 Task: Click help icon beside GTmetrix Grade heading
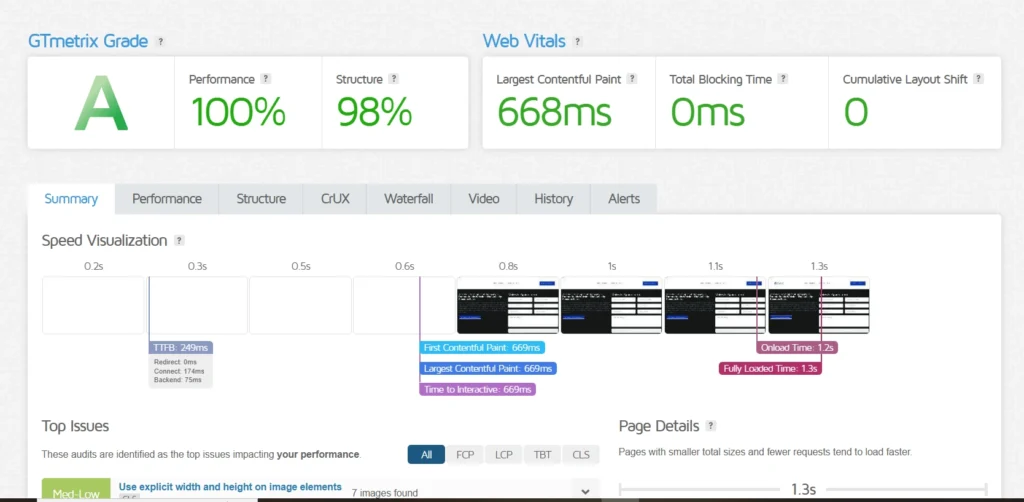point(161,42)
